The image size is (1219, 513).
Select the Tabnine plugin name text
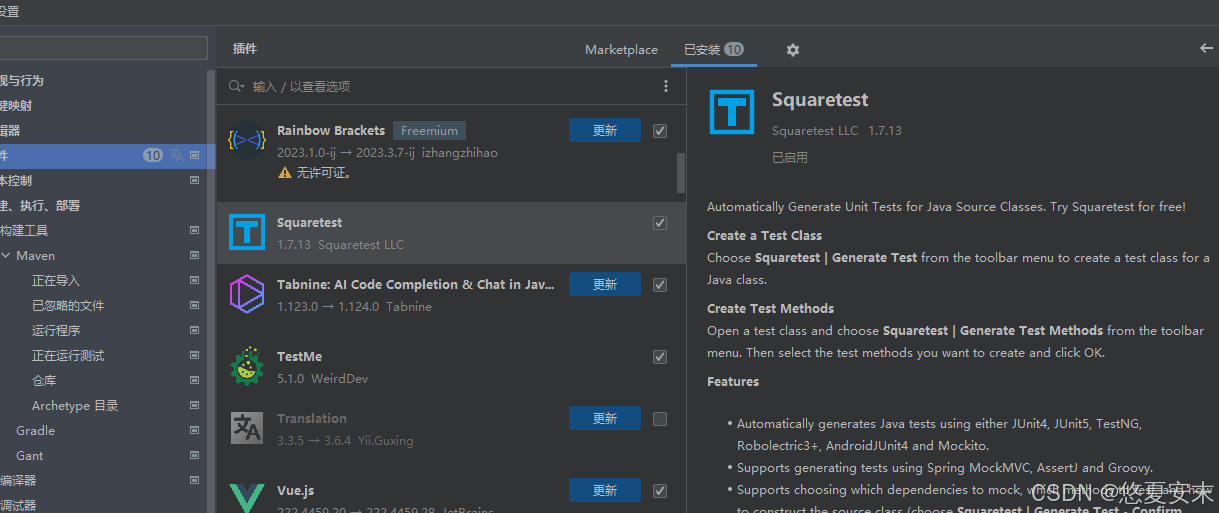(x=415, y=285)
